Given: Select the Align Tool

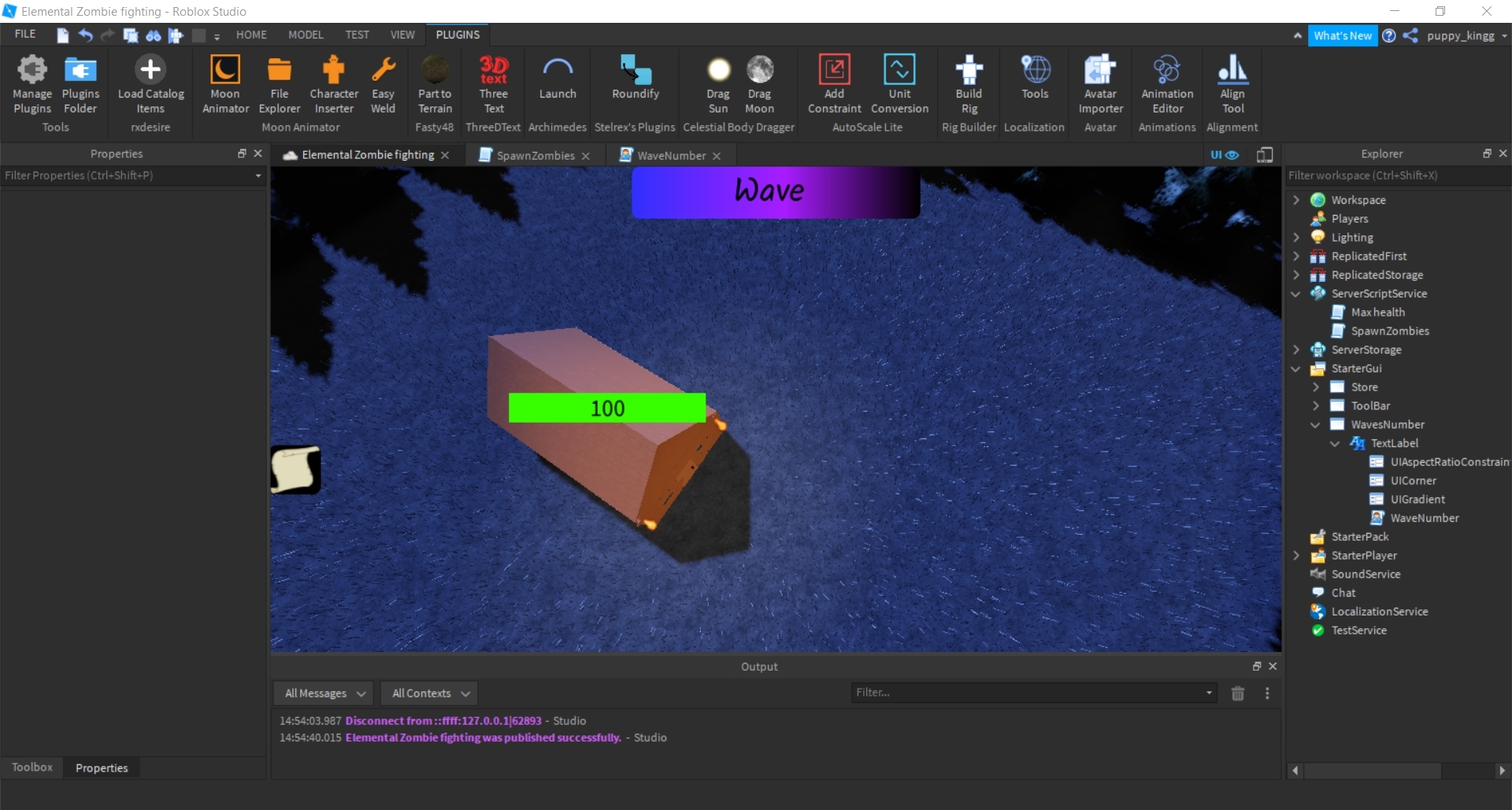Looking at the screenshot, I should click(1232, 84).
